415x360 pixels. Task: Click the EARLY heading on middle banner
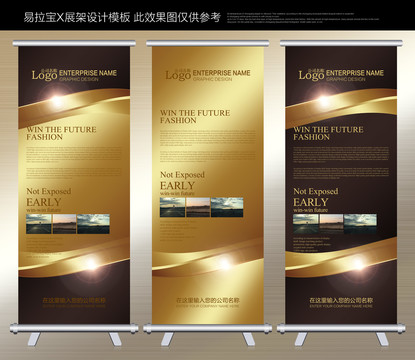[x=177, y=186]
